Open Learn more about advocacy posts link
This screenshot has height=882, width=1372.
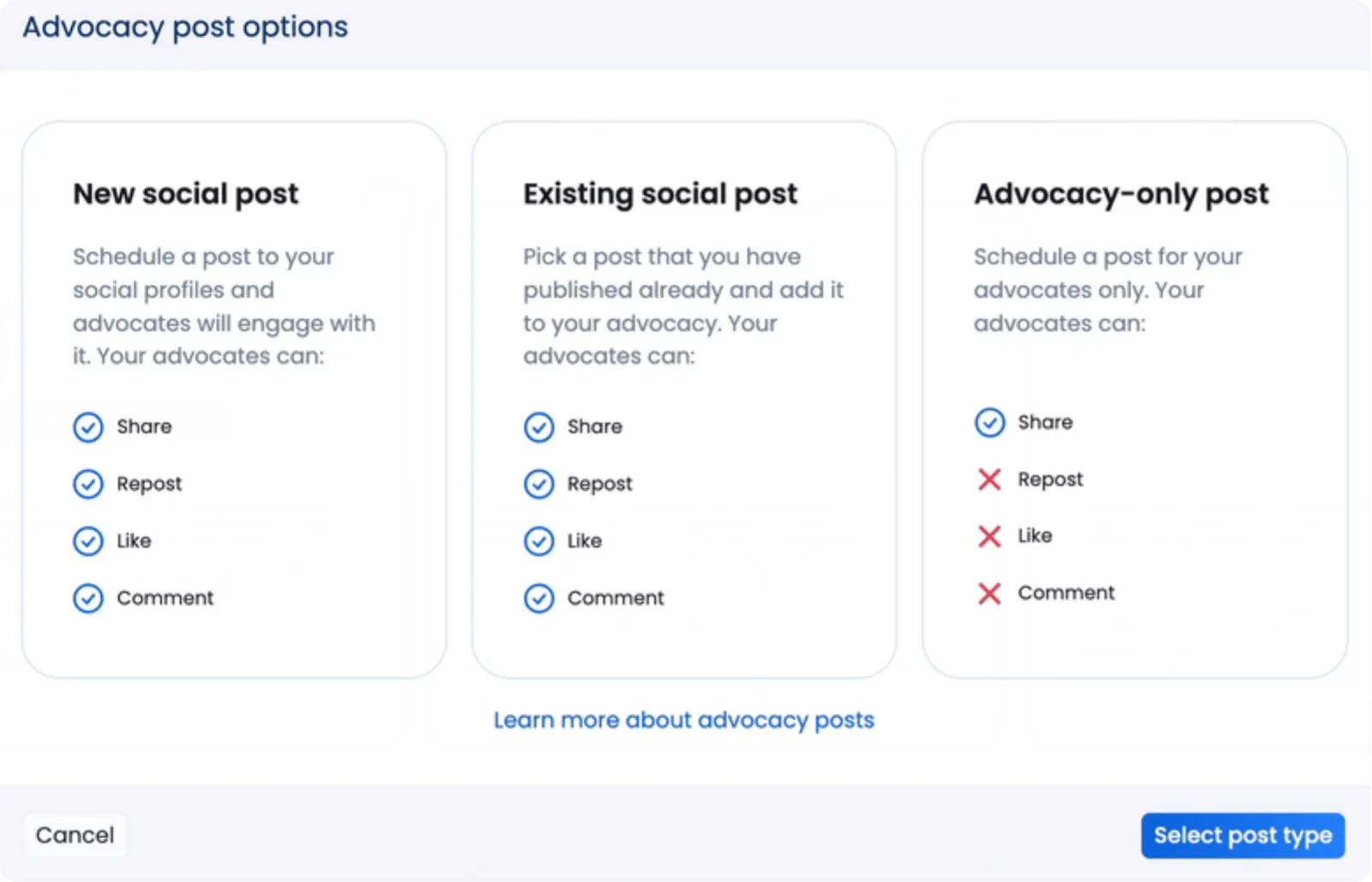[683, 720]
